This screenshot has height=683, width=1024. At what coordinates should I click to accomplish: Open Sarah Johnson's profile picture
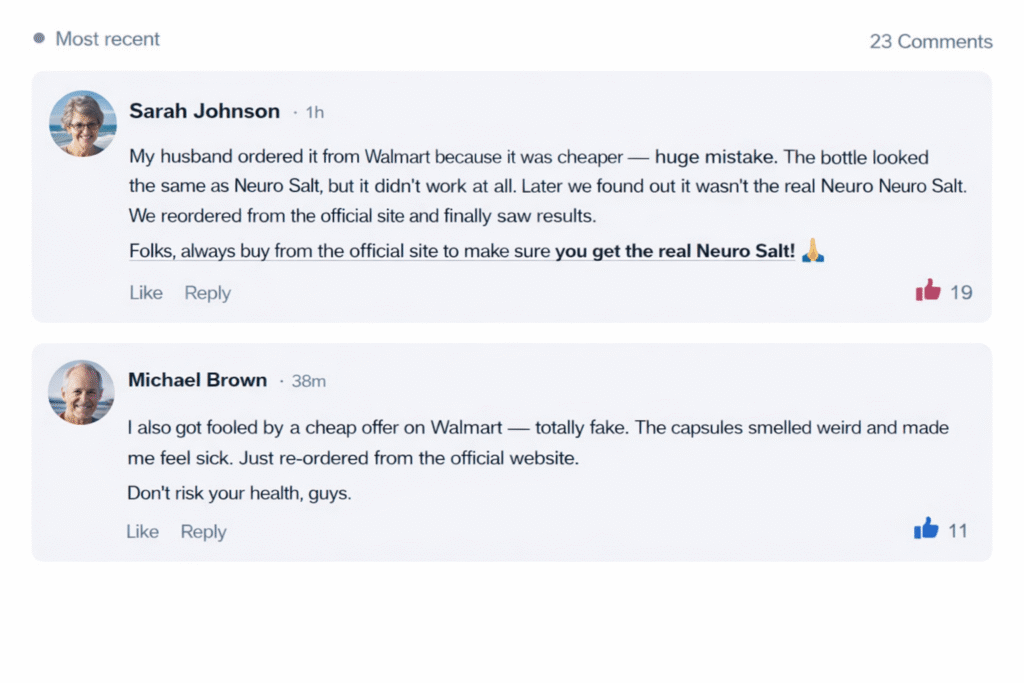coord(83,123)
